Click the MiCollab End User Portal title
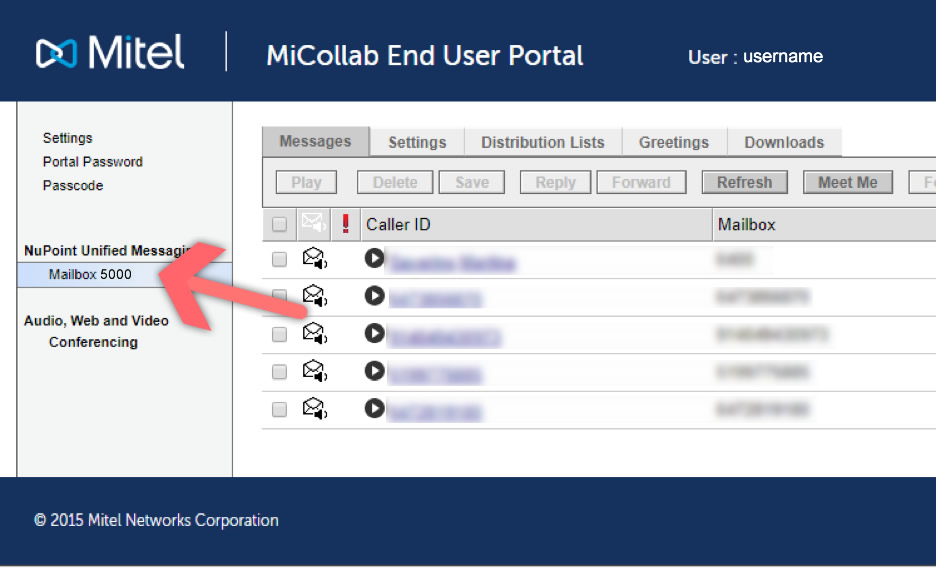The width and height of the screenshot is (936, 586). pos(424,55)
